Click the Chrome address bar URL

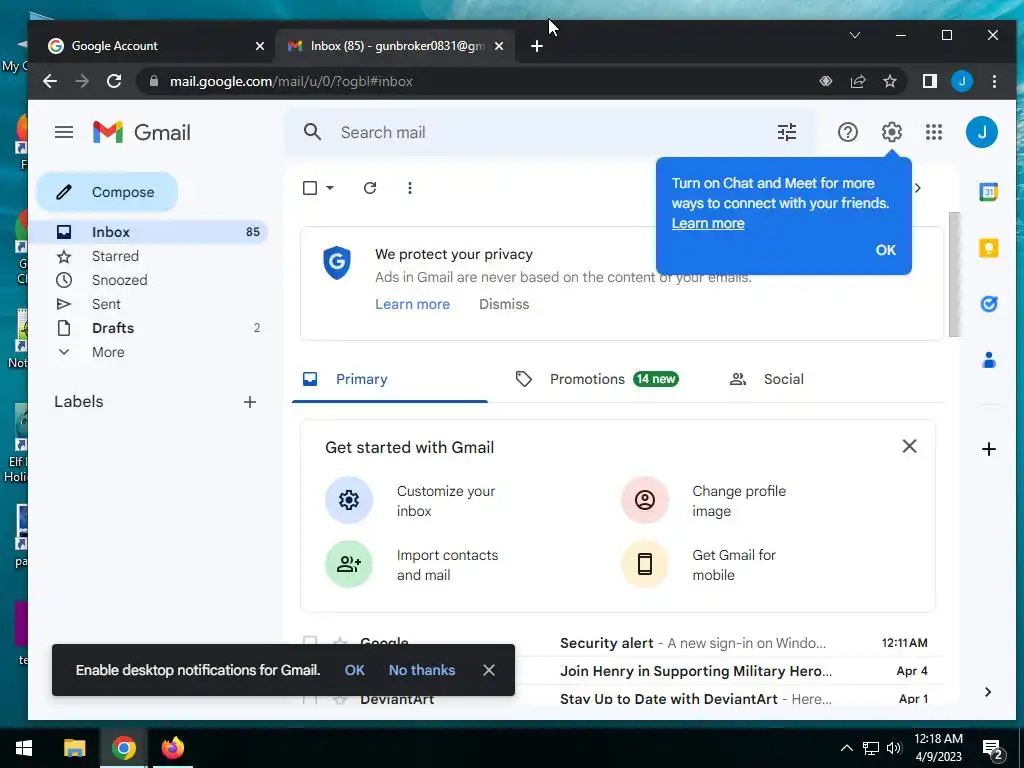coord(291,81)
